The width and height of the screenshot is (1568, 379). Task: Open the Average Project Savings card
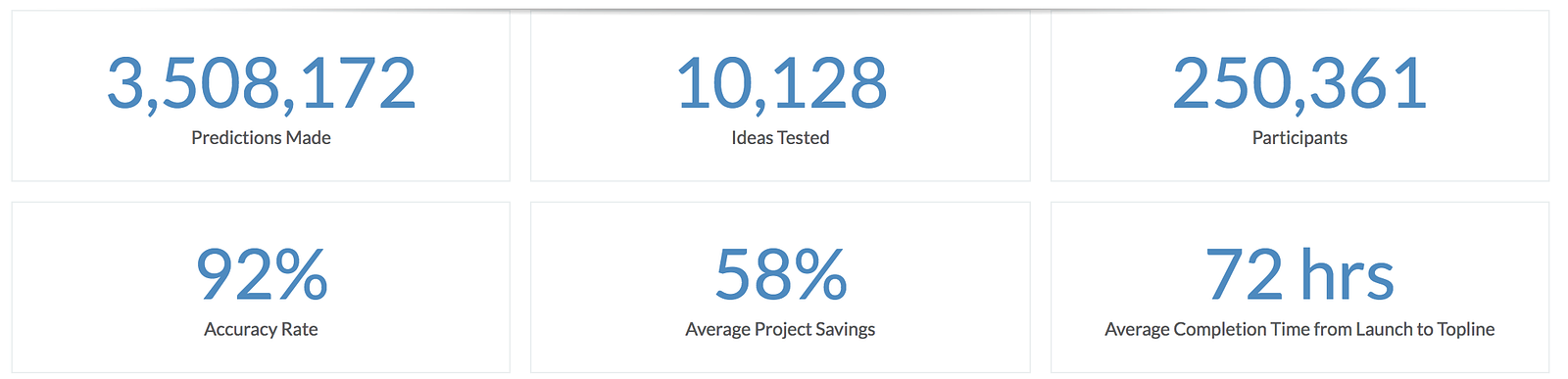pos(780,287)
